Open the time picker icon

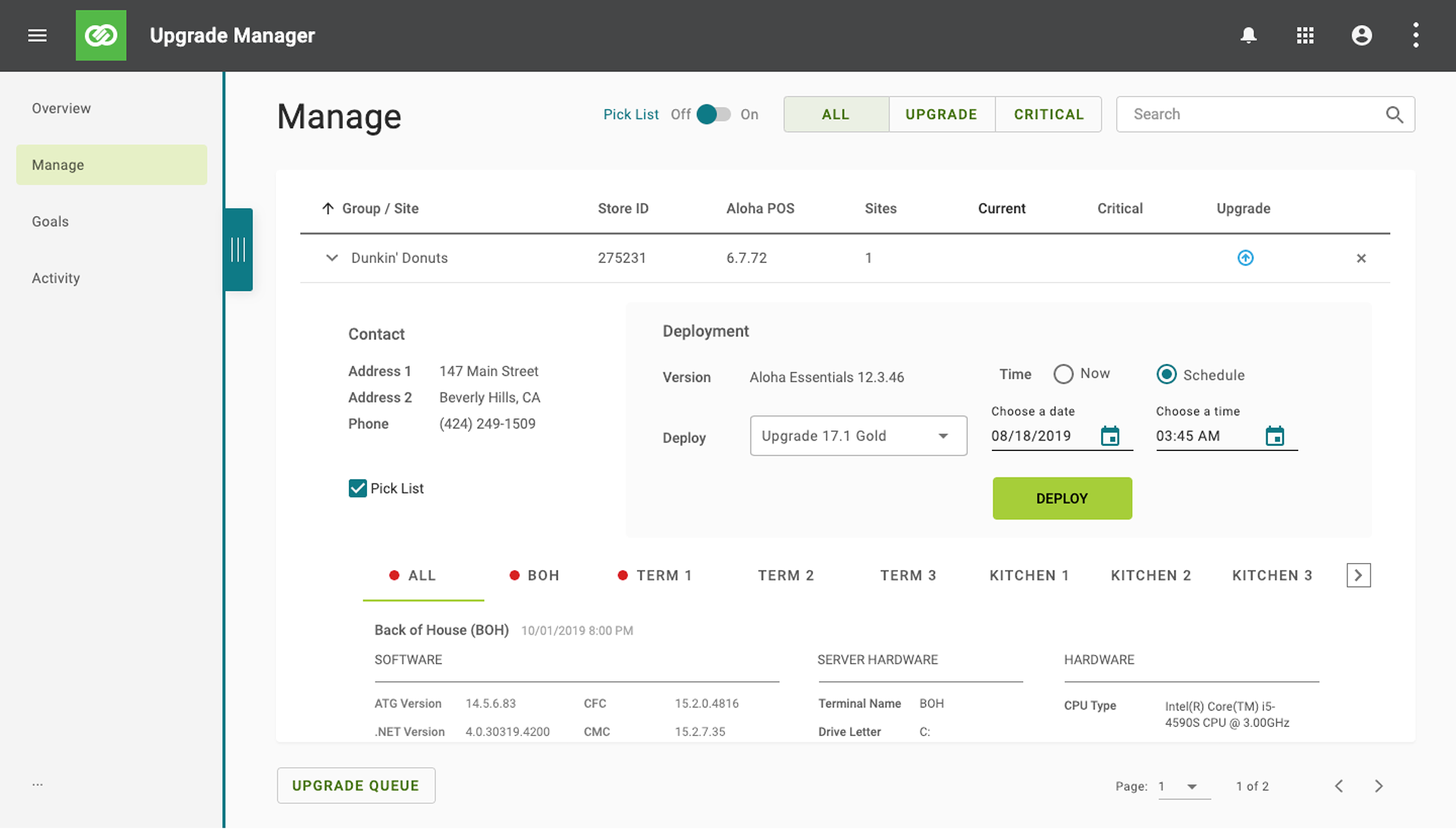(1275, 436)
